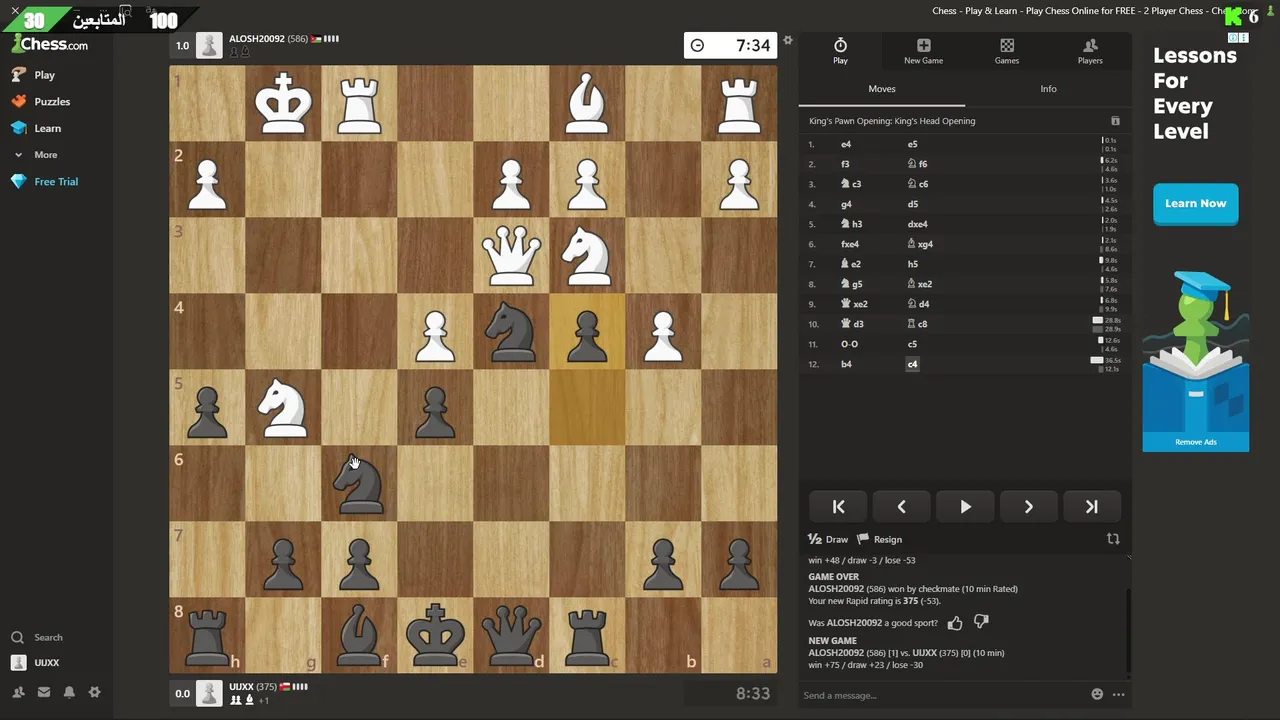Offer a draw
Viewport: 1280px width, 720px height.
(x=828, y=539)
